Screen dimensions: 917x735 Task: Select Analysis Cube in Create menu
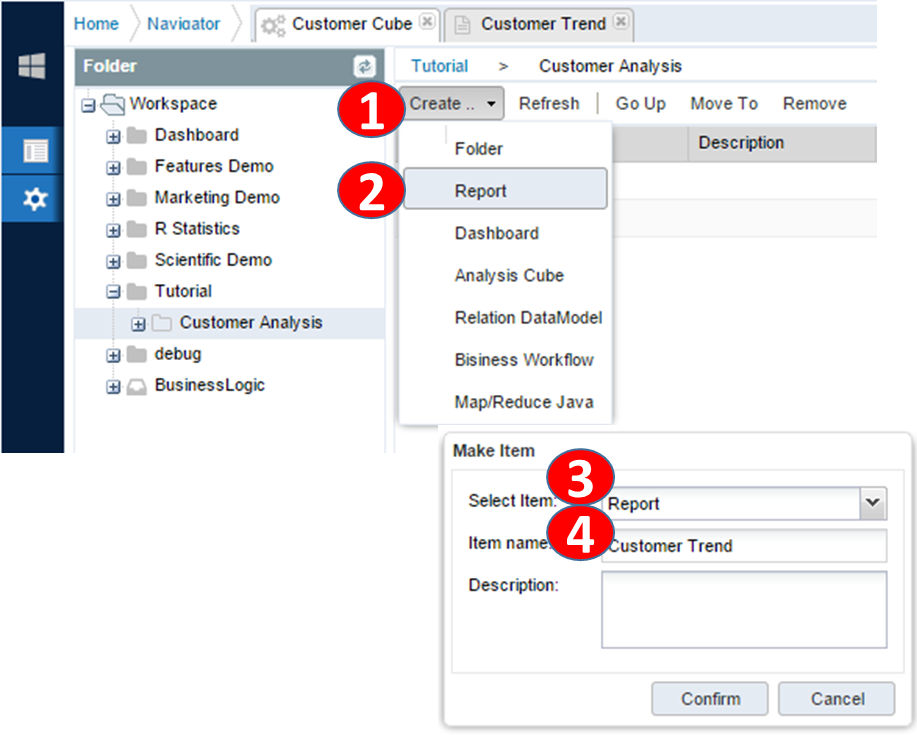[509, 275]
